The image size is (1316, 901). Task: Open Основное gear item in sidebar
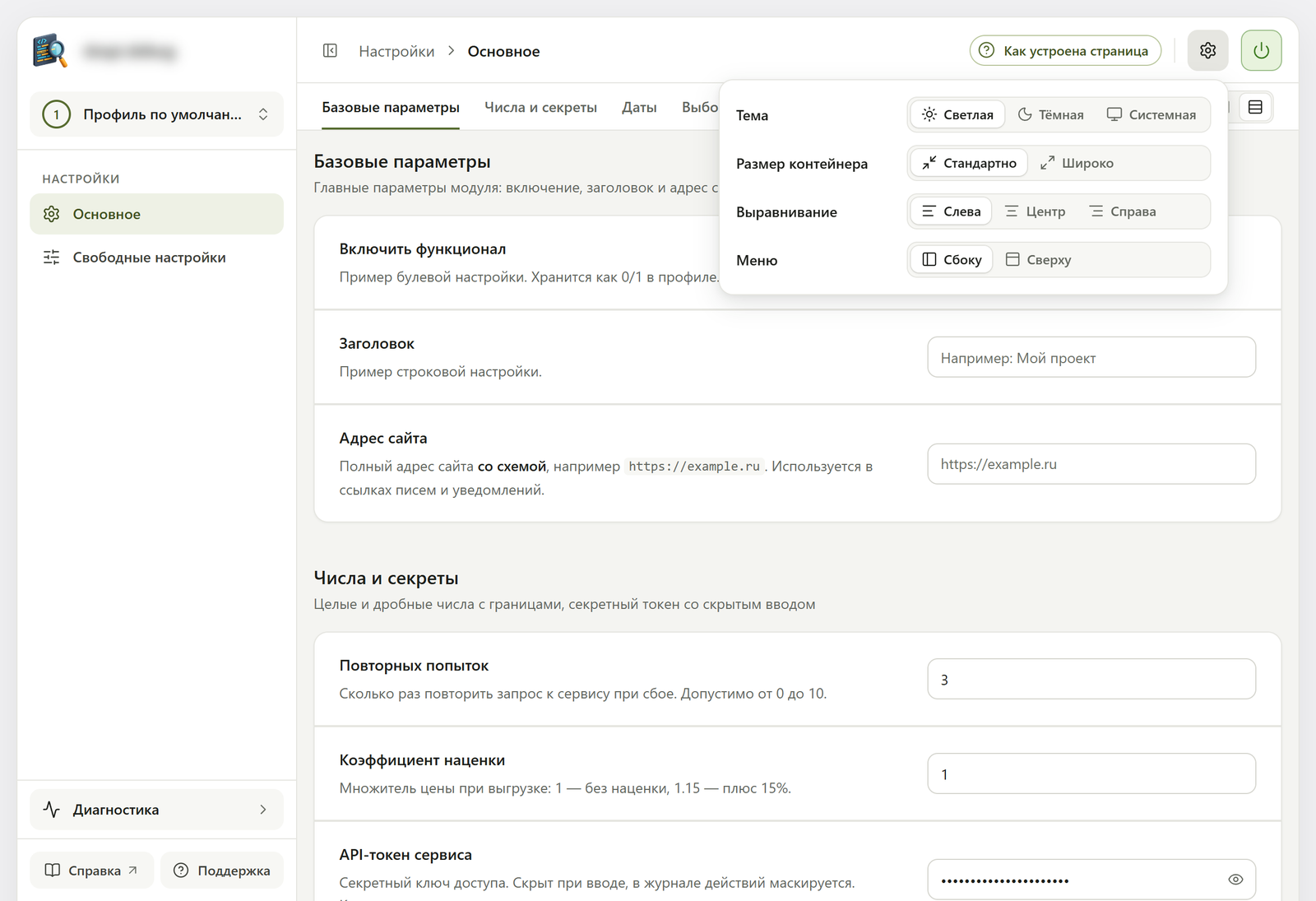point(157,214)
